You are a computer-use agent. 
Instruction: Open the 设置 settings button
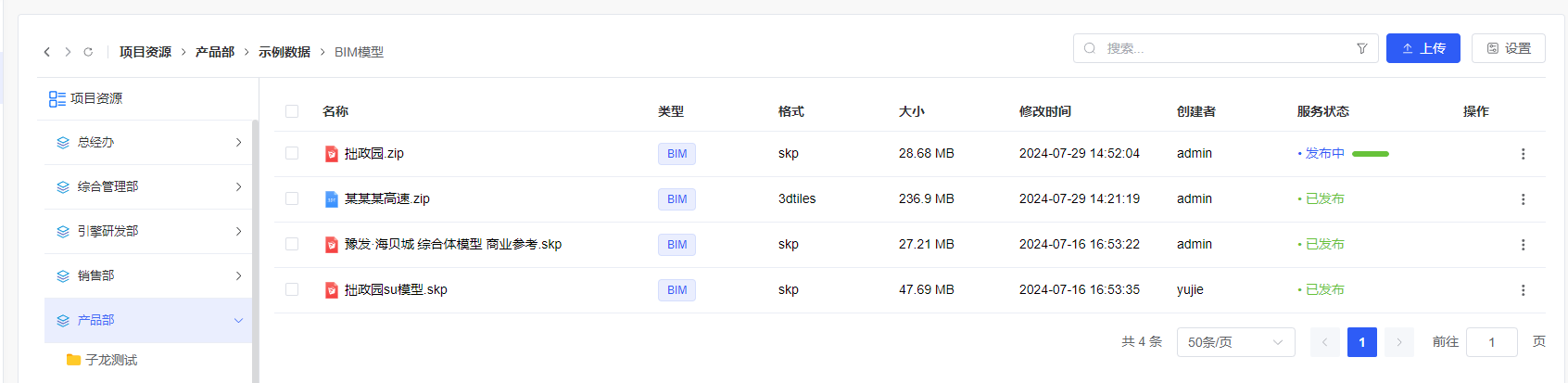coord(1508,48)
